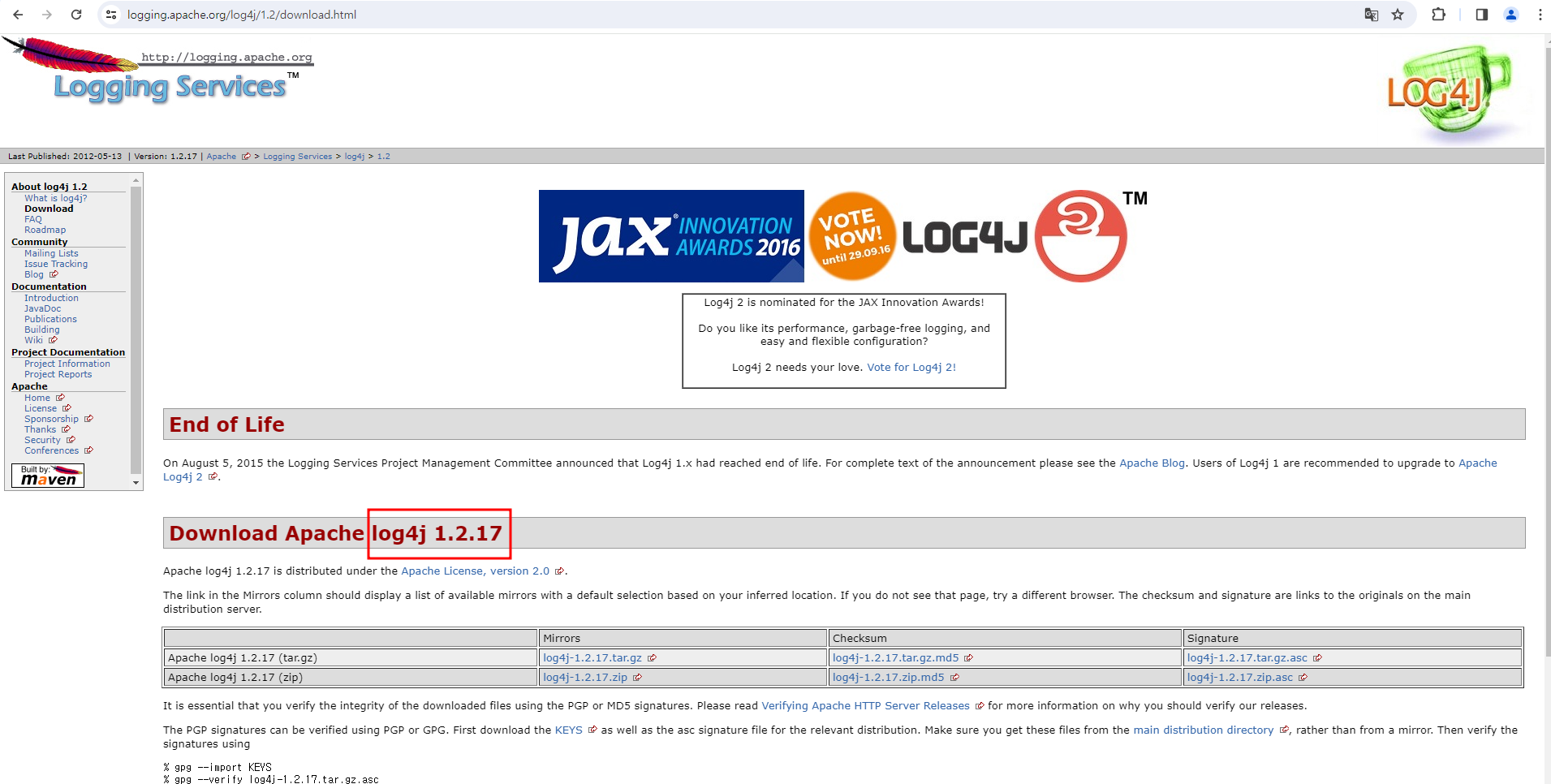Screen dimensions: 1551x784
Task: Click the translate page icon
Action: click(1371, 15)
